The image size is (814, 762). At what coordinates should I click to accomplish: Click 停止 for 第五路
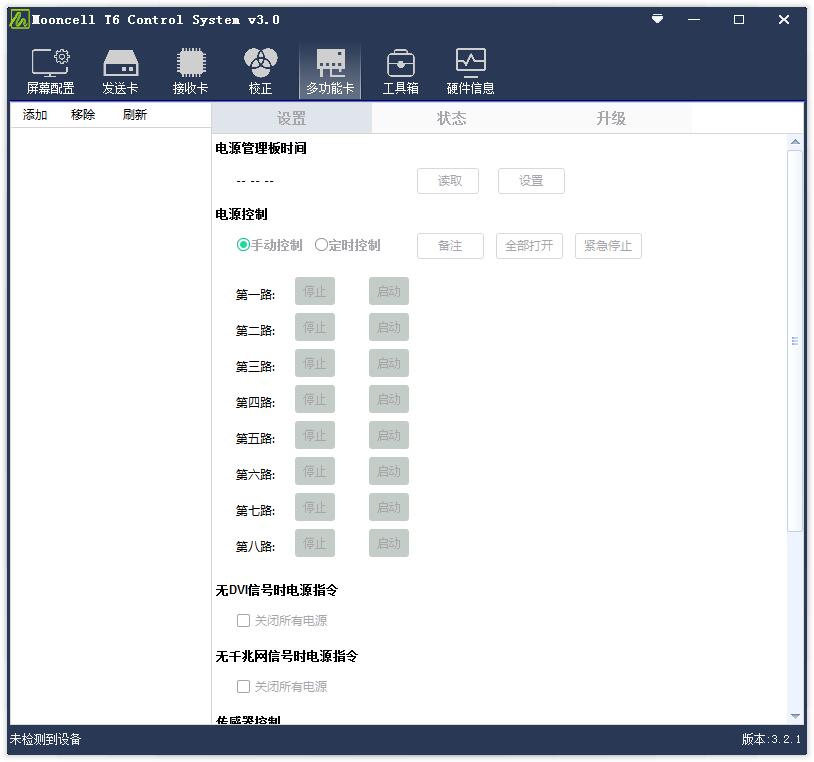[x=315, y=435]
